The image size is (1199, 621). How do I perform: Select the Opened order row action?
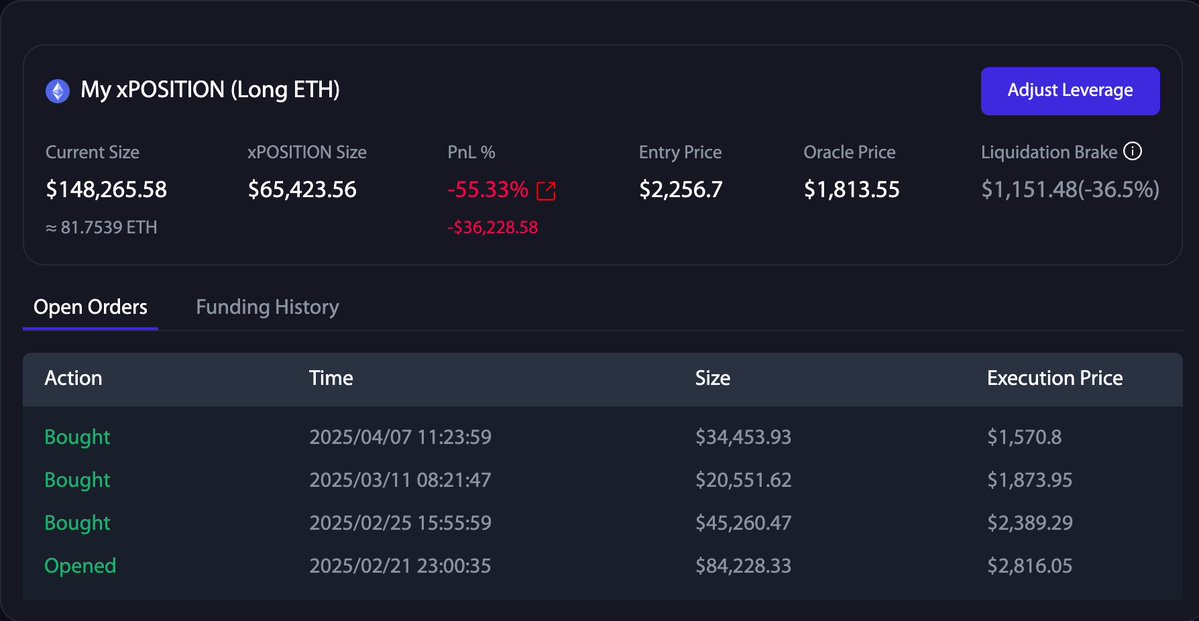point(80,566)
